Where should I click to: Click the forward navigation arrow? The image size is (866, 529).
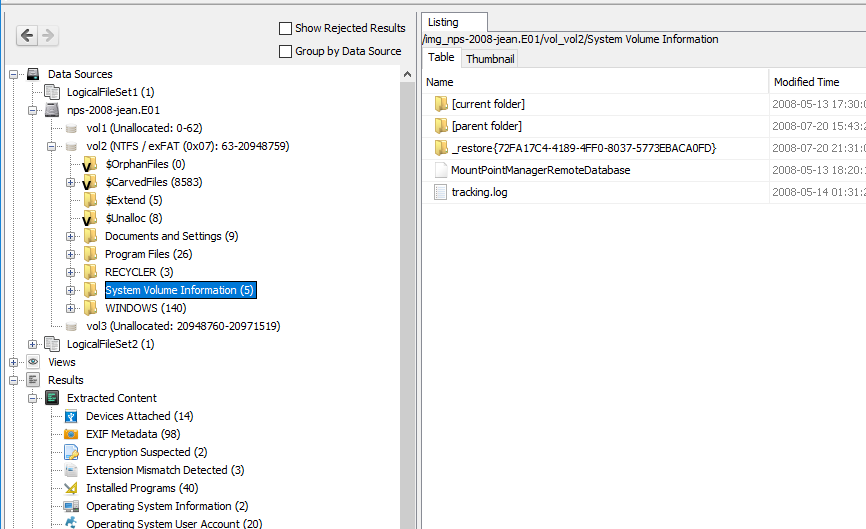point(47,36)
